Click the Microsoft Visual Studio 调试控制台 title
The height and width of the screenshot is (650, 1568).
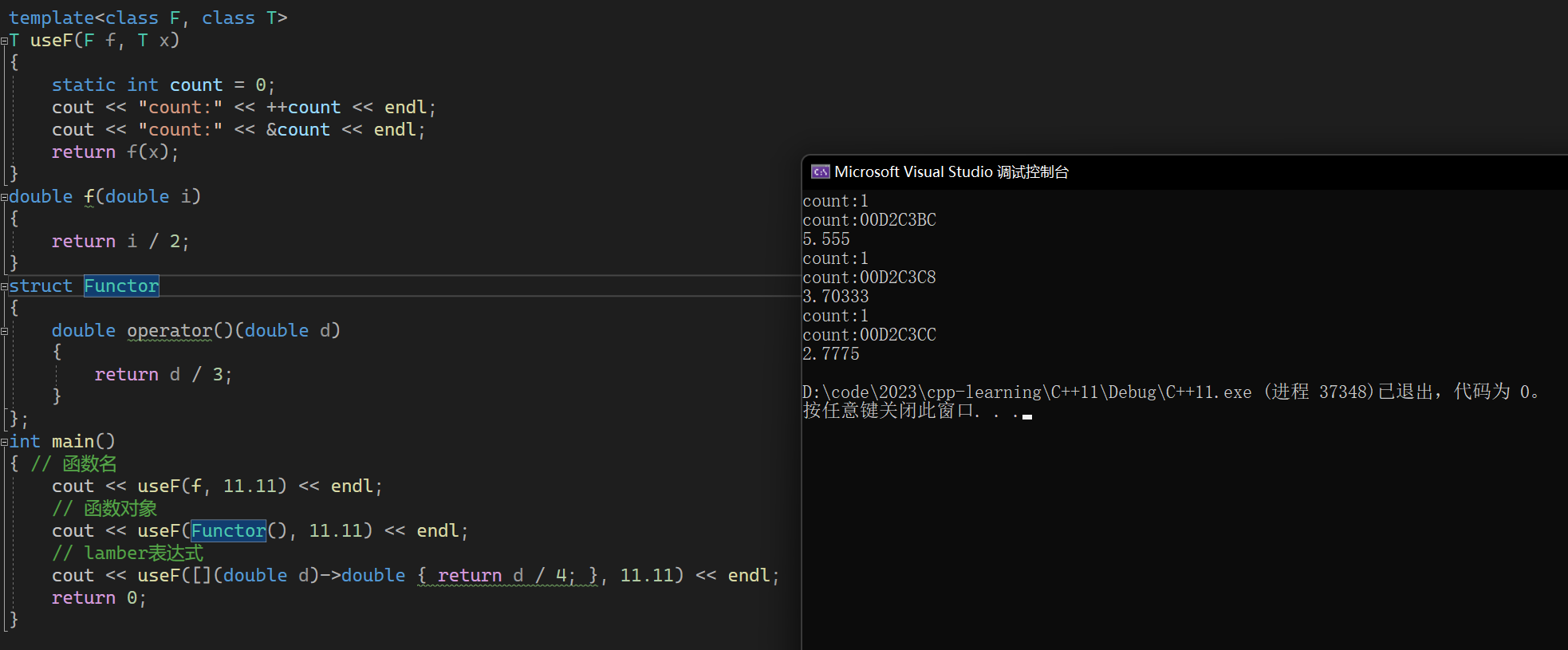point(951,171)
